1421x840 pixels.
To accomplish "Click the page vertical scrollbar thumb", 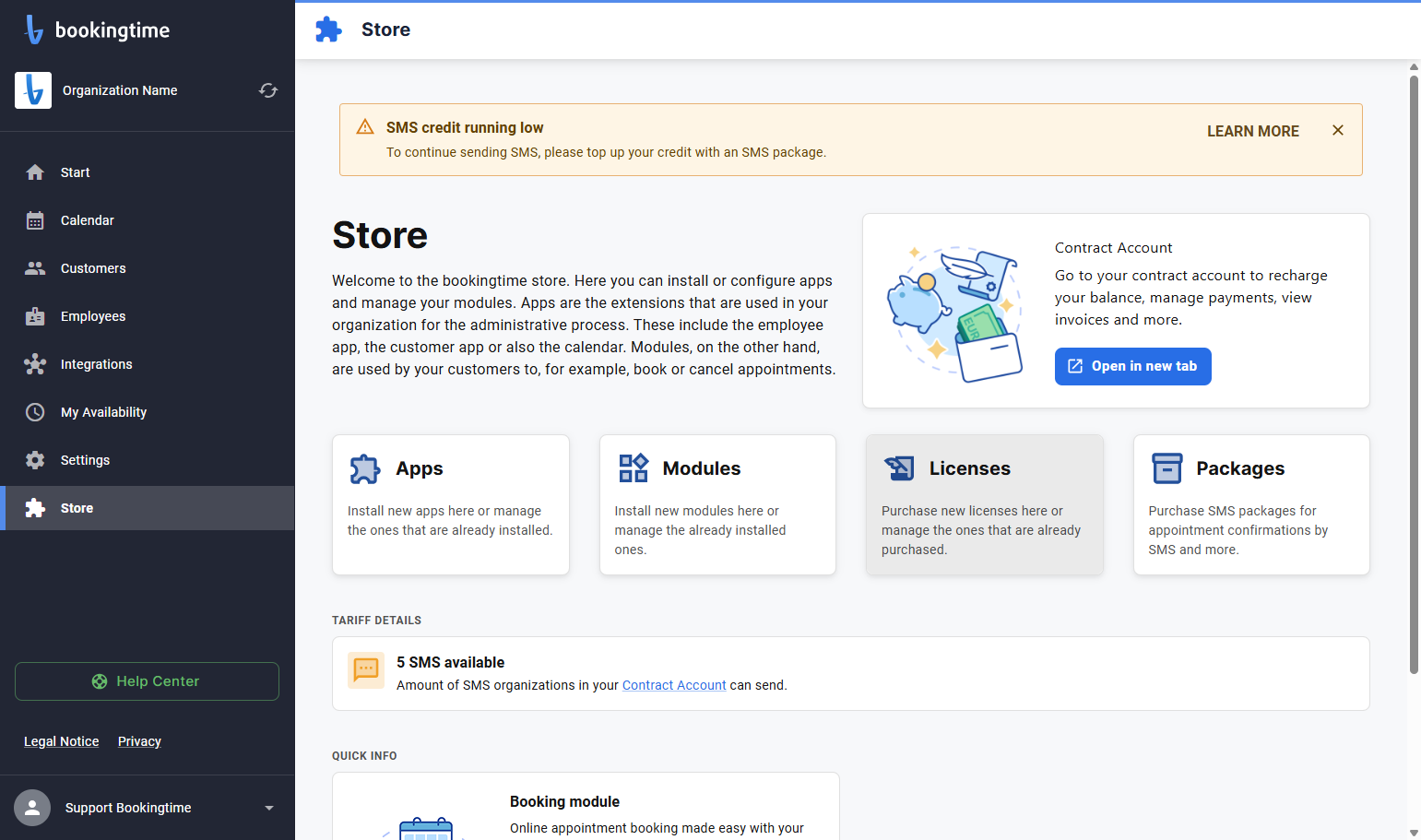I will tap(1414, 373).
